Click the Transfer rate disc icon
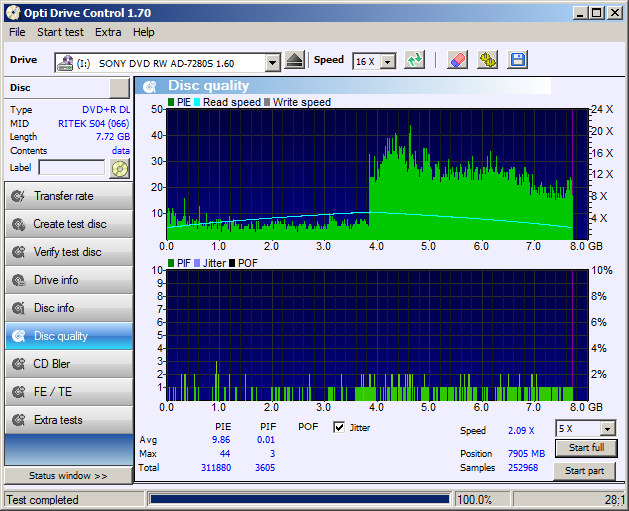 pyautogui.click(x=18, y=196)
